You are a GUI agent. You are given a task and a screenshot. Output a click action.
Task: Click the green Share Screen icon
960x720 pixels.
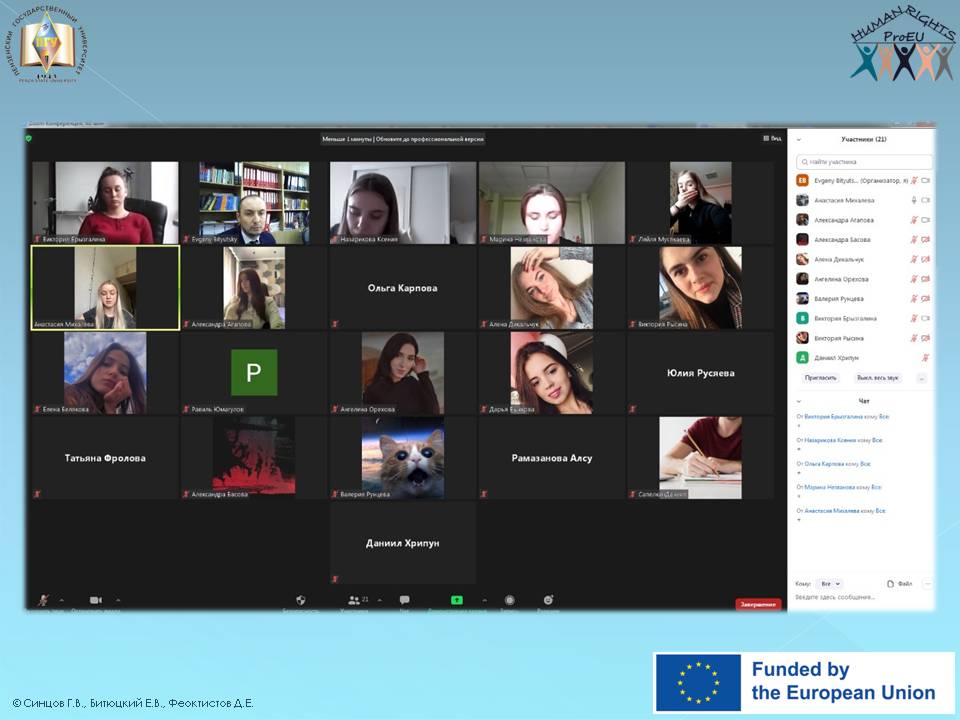457,600
